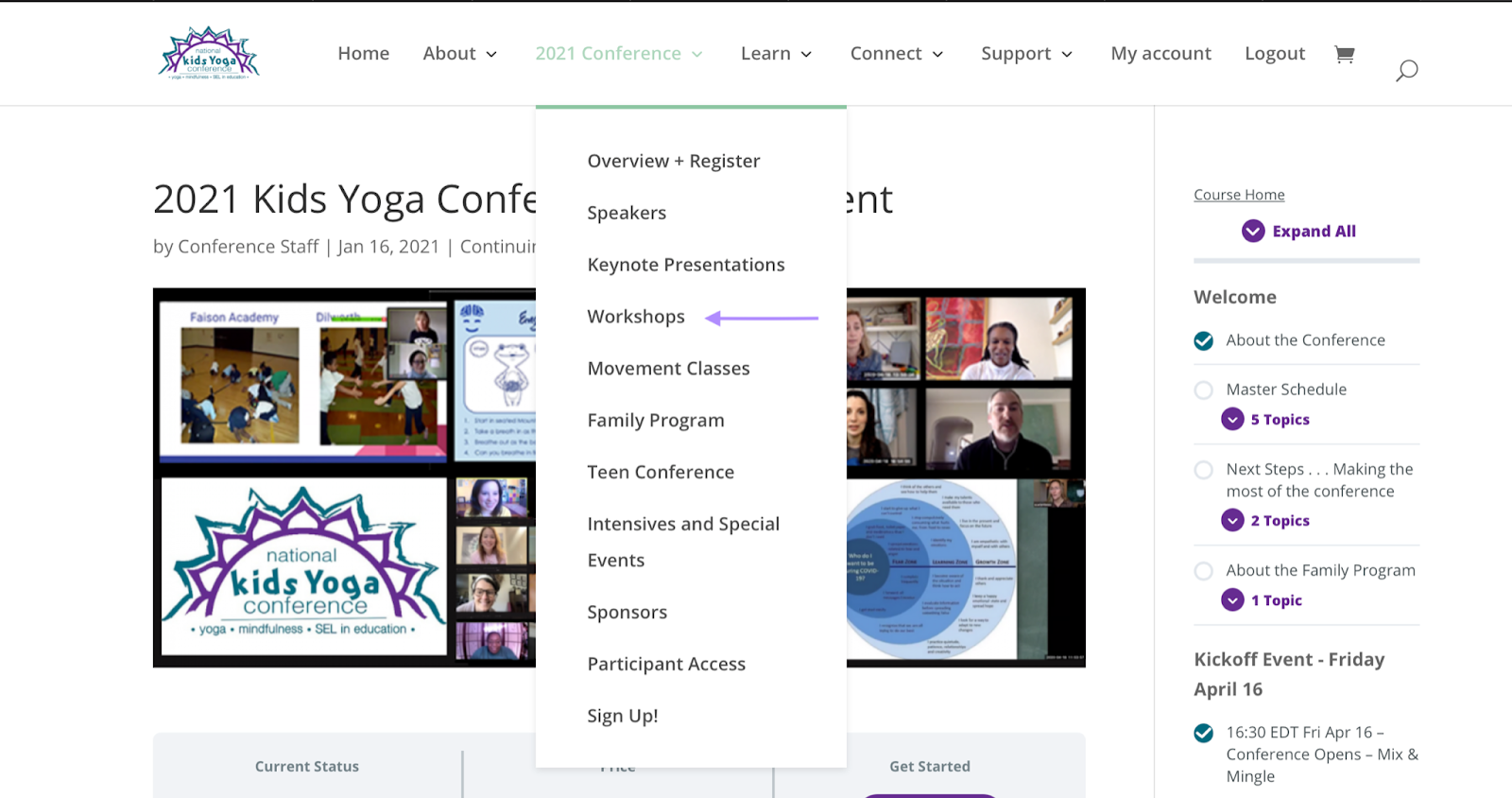This screenshot has width=1512, height=798.
Task: Click the Welcome section heading
Action: point(1234,297)
